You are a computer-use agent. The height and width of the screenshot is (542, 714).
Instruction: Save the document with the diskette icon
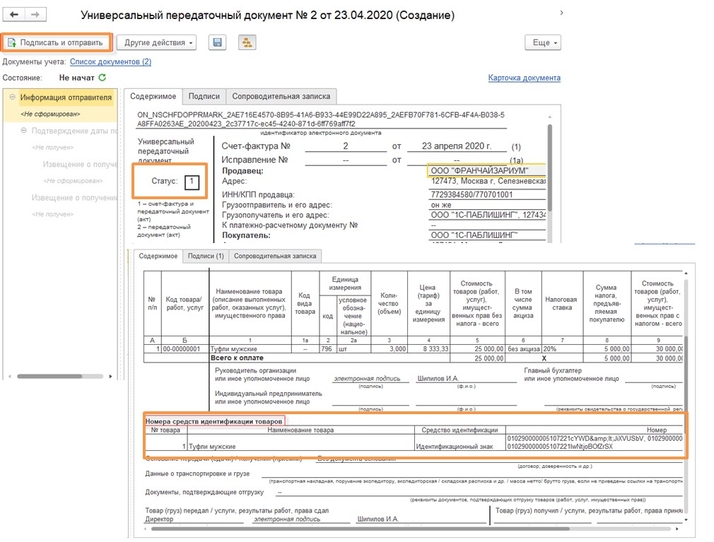pyautogui.click(x=217, y=43)
